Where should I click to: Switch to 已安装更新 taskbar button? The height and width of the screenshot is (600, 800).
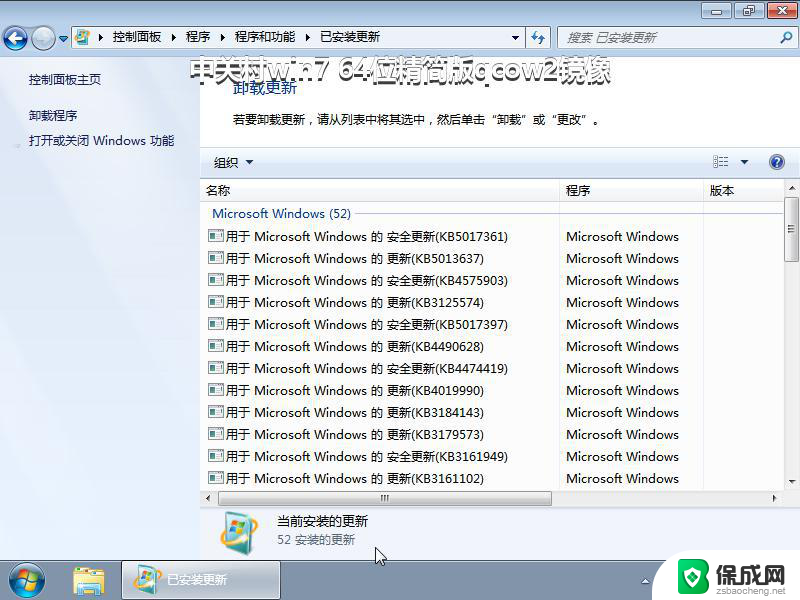(201, 580)
